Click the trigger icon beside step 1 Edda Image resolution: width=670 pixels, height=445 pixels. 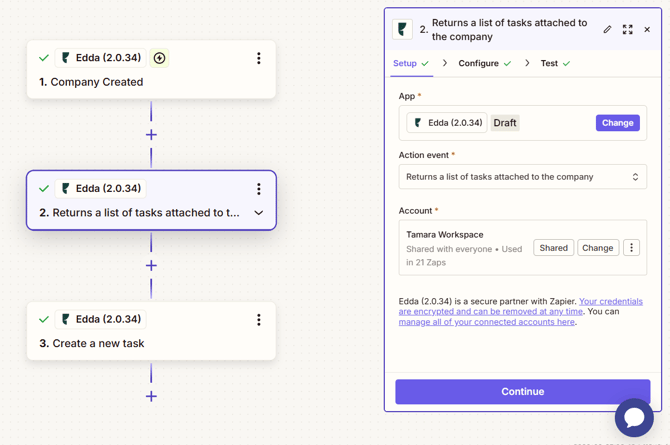click(159, 58)
